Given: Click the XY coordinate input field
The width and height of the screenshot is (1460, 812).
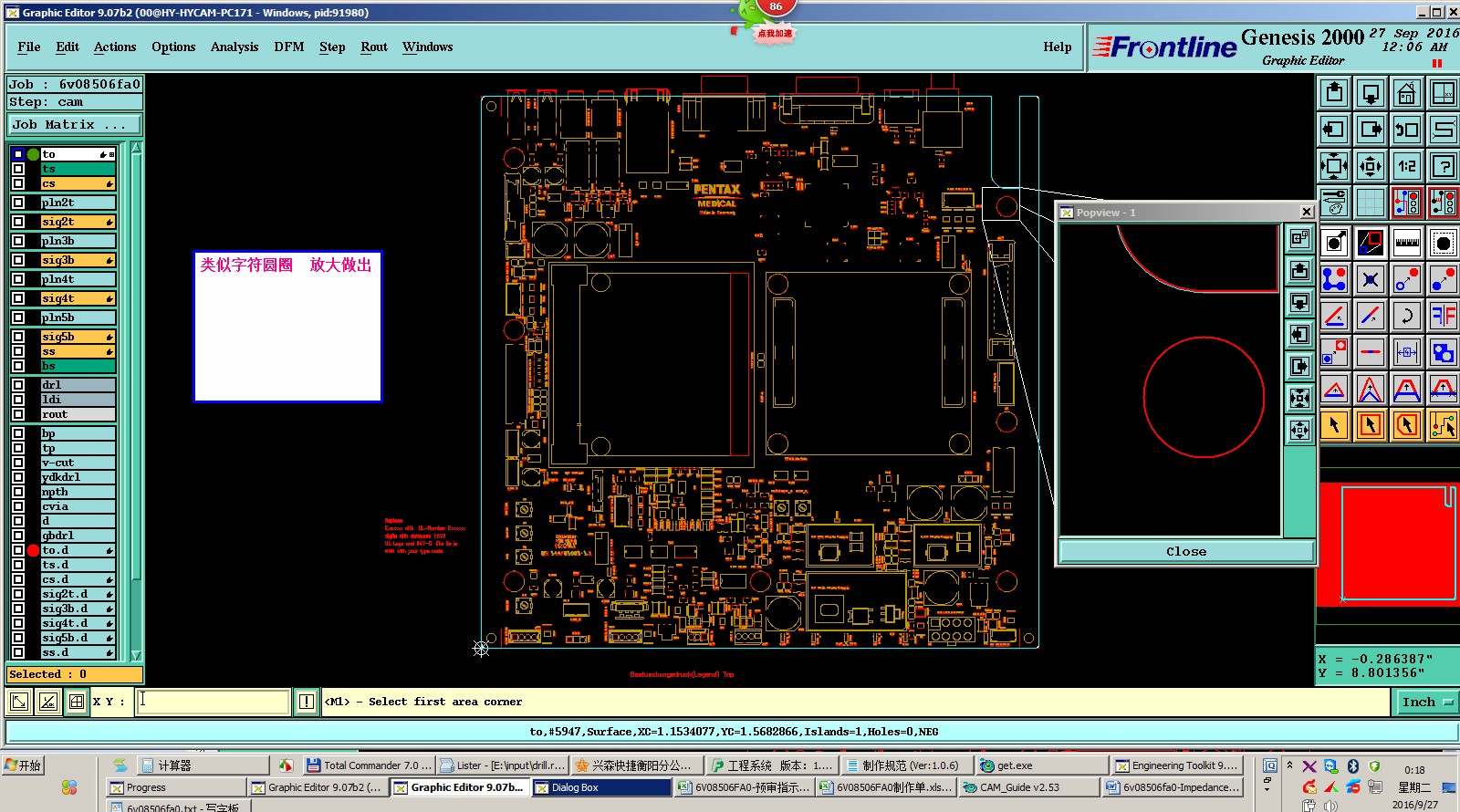Looking at the screenshot, I should coord(213,702).
